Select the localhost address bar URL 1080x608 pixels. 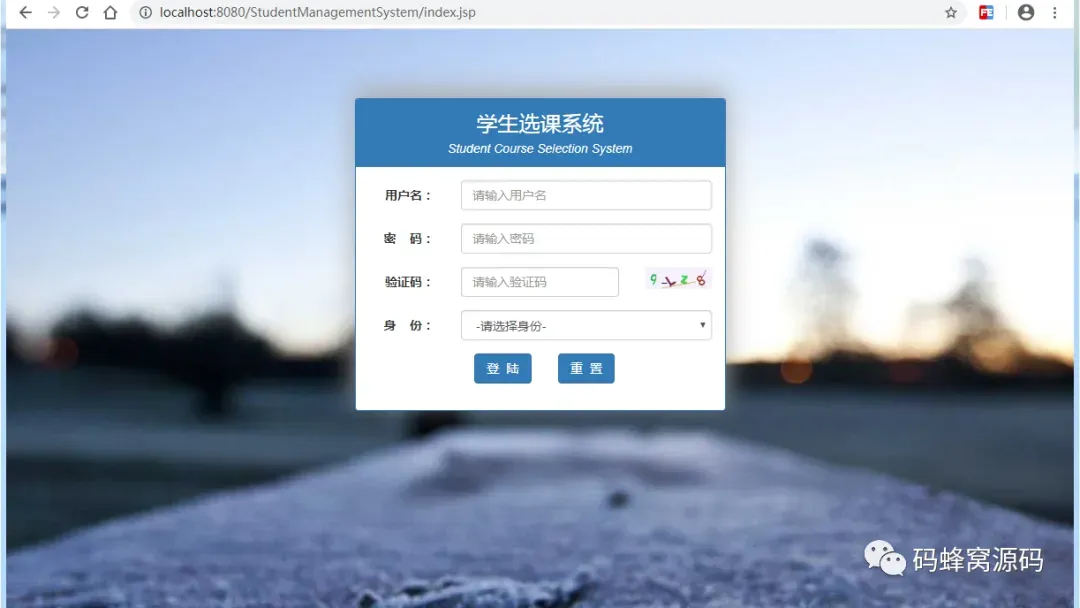tap(318, 12)
